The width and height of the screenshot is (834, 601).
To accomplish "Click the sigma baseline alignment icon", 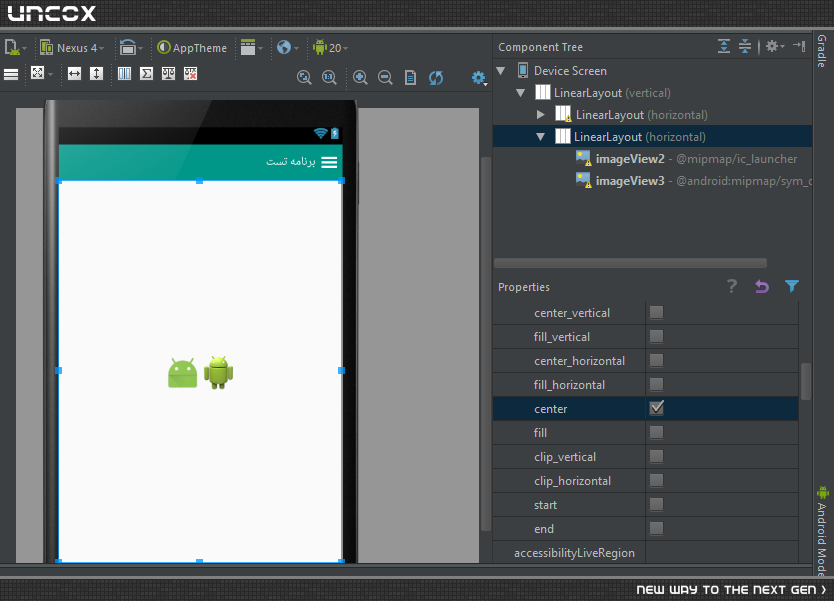I will click(146, 73).
